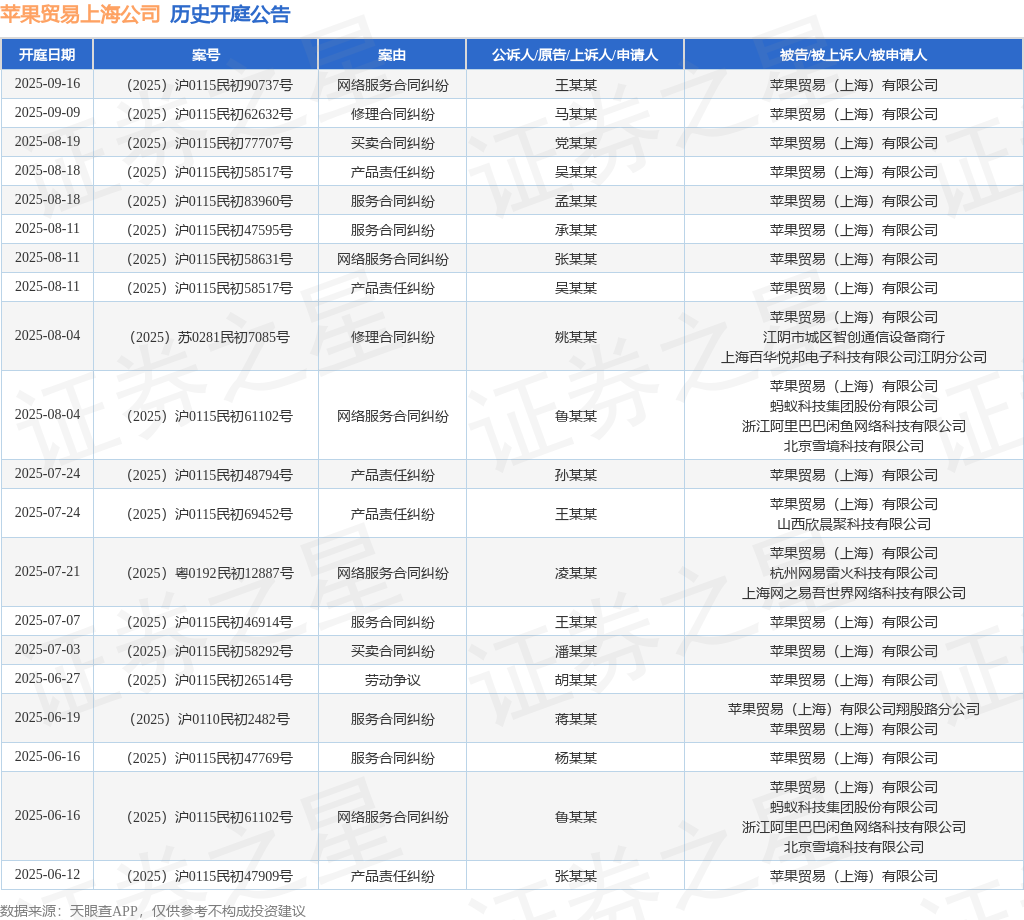Click defendant 上海百华悦邦电子科技有限公司江阴分公司

(854, 357)
